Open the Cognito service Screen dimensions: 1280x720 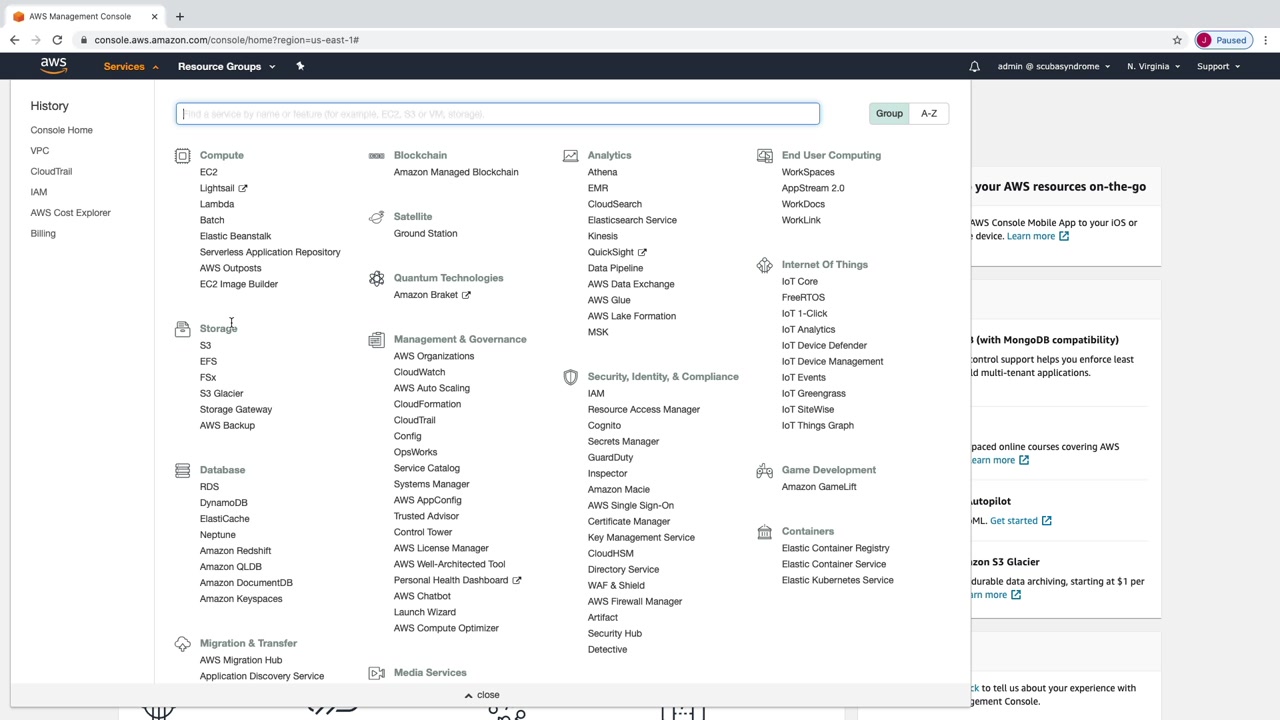click(x=604, y=425)
